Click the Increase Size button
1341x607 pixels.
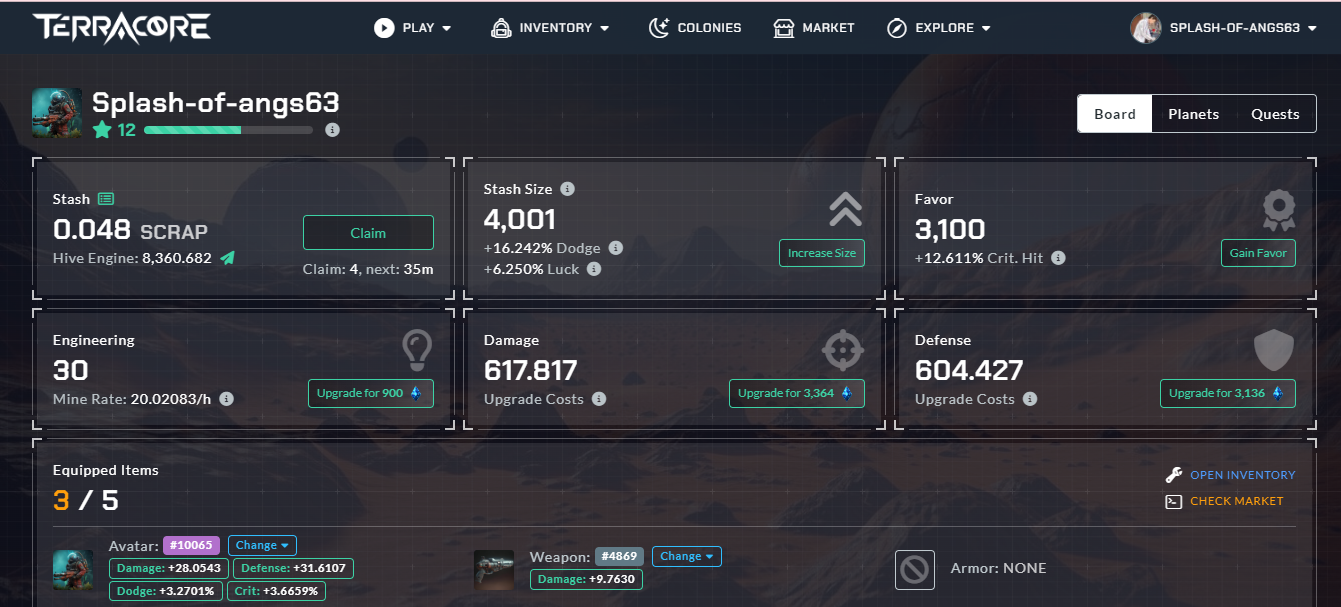pos(822,253)
